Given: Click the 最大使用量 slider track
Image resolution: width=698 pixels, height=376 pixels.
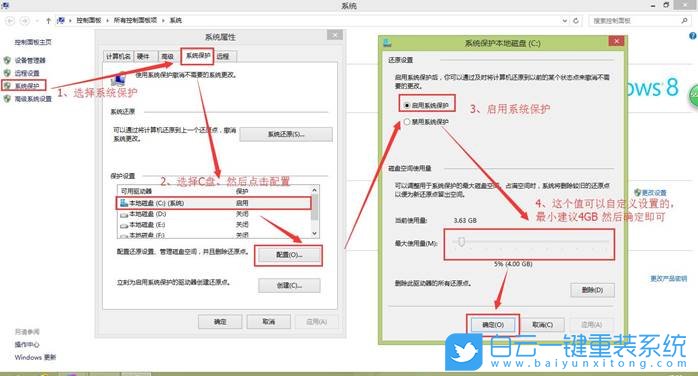Looking at the screenshot, I should (x=531, y=242).
